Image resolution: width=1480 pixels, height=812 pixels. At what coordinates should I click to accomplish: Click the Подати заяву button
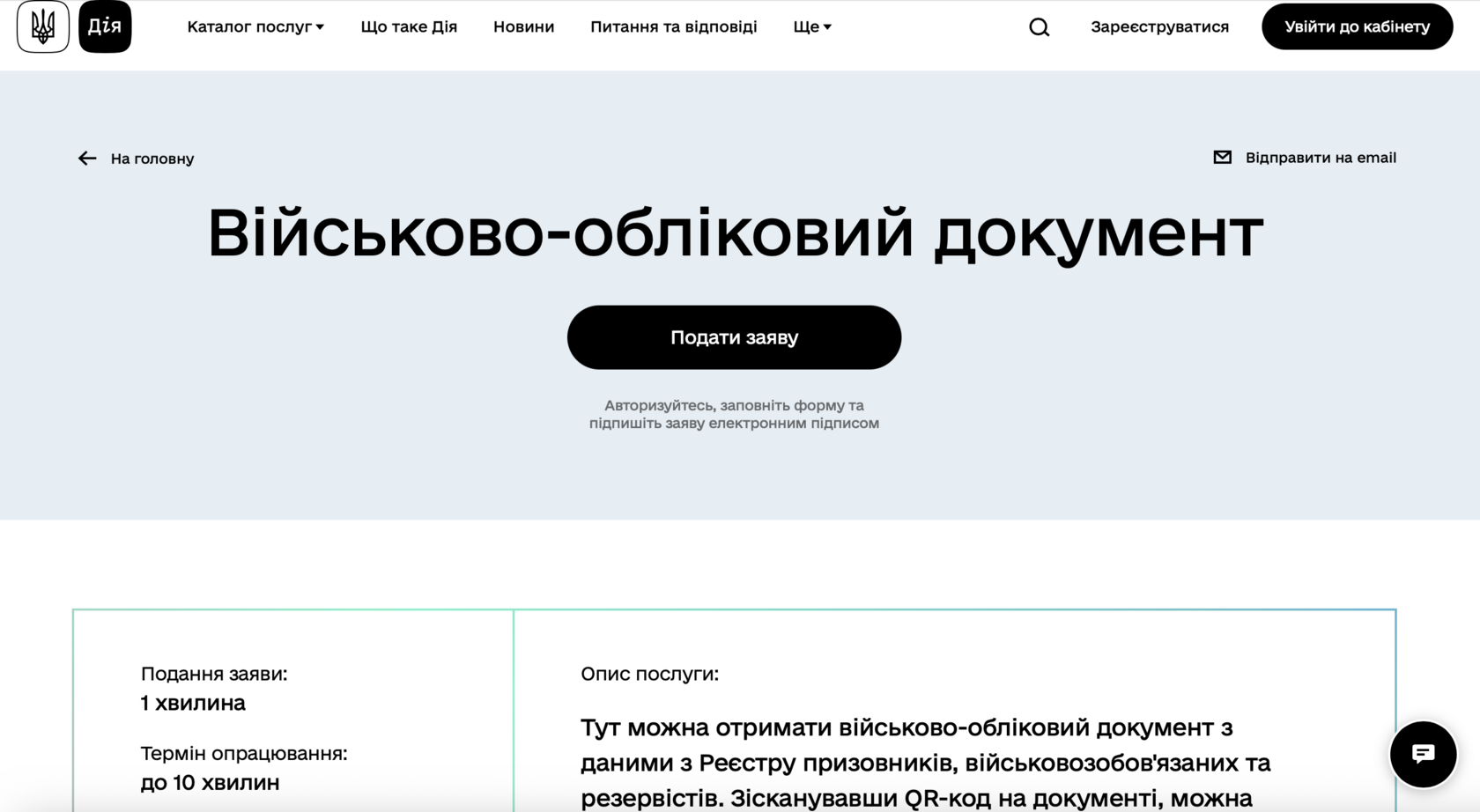(734, 337)
